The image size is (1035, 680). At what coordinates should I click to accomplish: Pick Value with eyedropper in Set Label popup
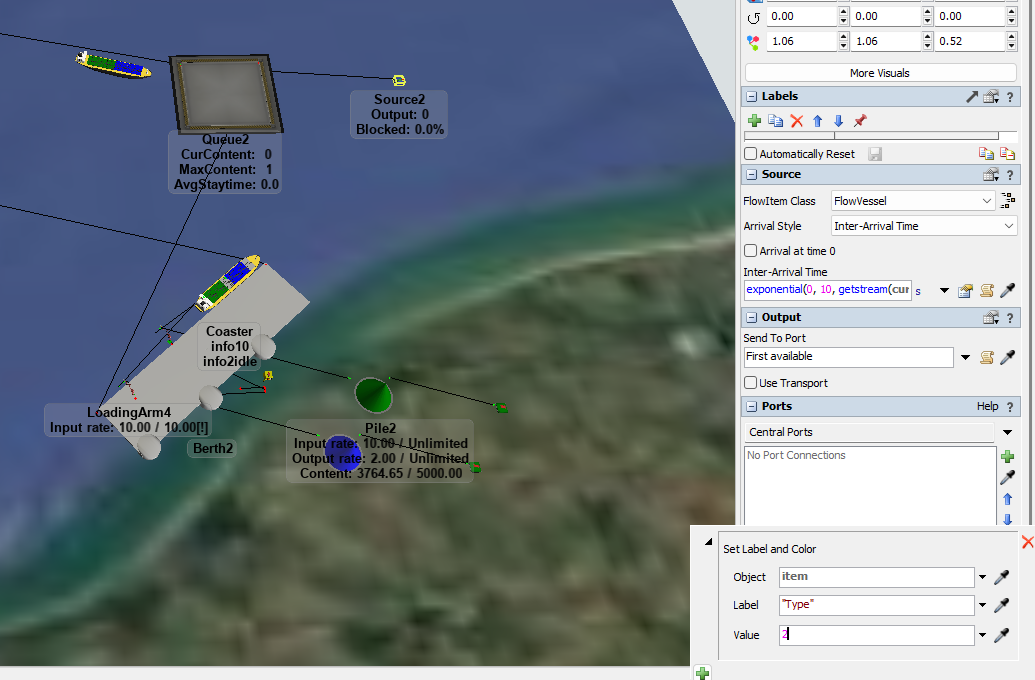pos(1001,635)
